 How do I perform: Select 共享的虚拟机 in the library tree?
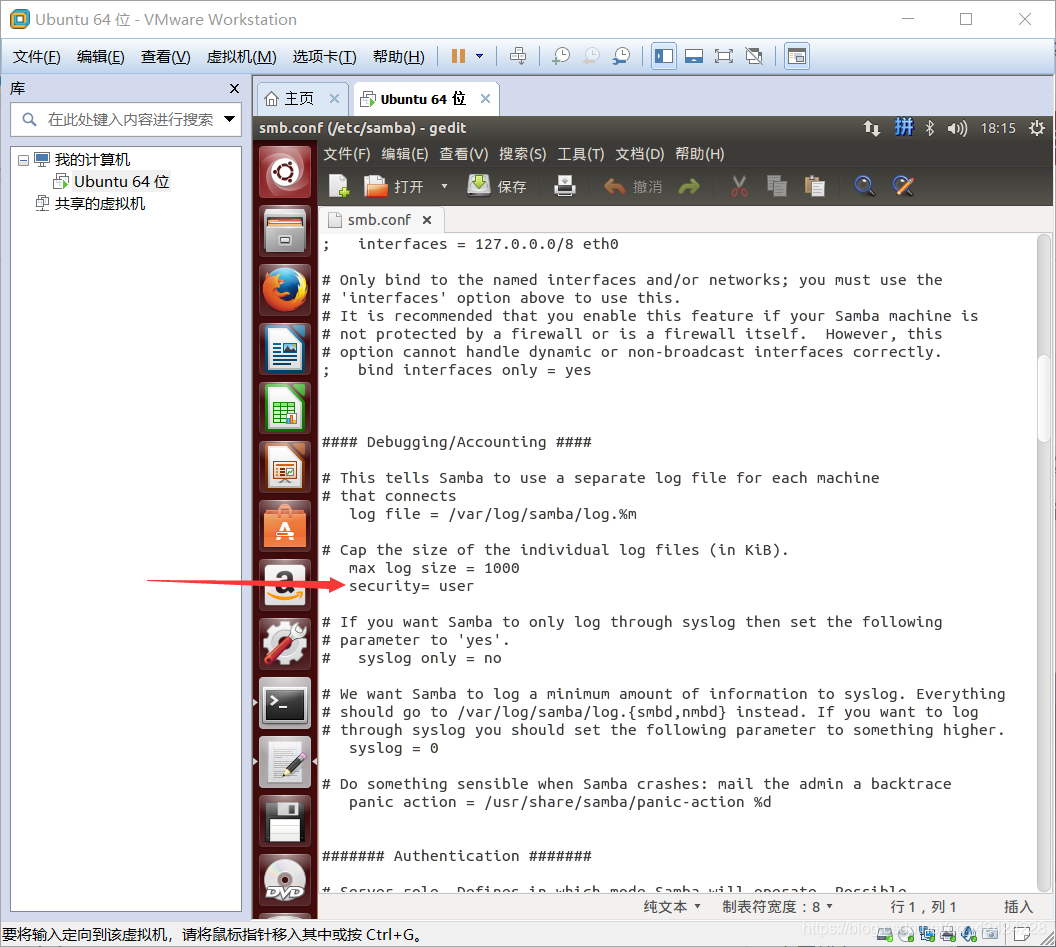click(99, 203)
